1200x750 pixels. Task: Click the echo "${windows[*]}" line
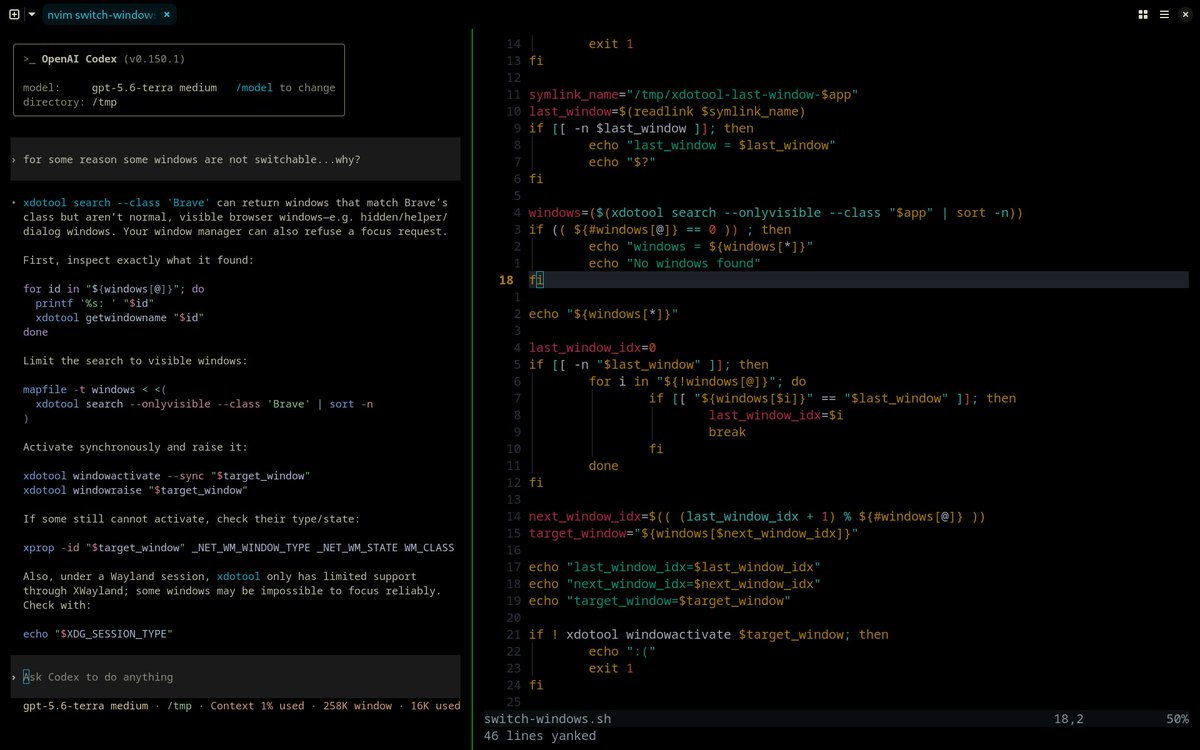tap(603, 314)
